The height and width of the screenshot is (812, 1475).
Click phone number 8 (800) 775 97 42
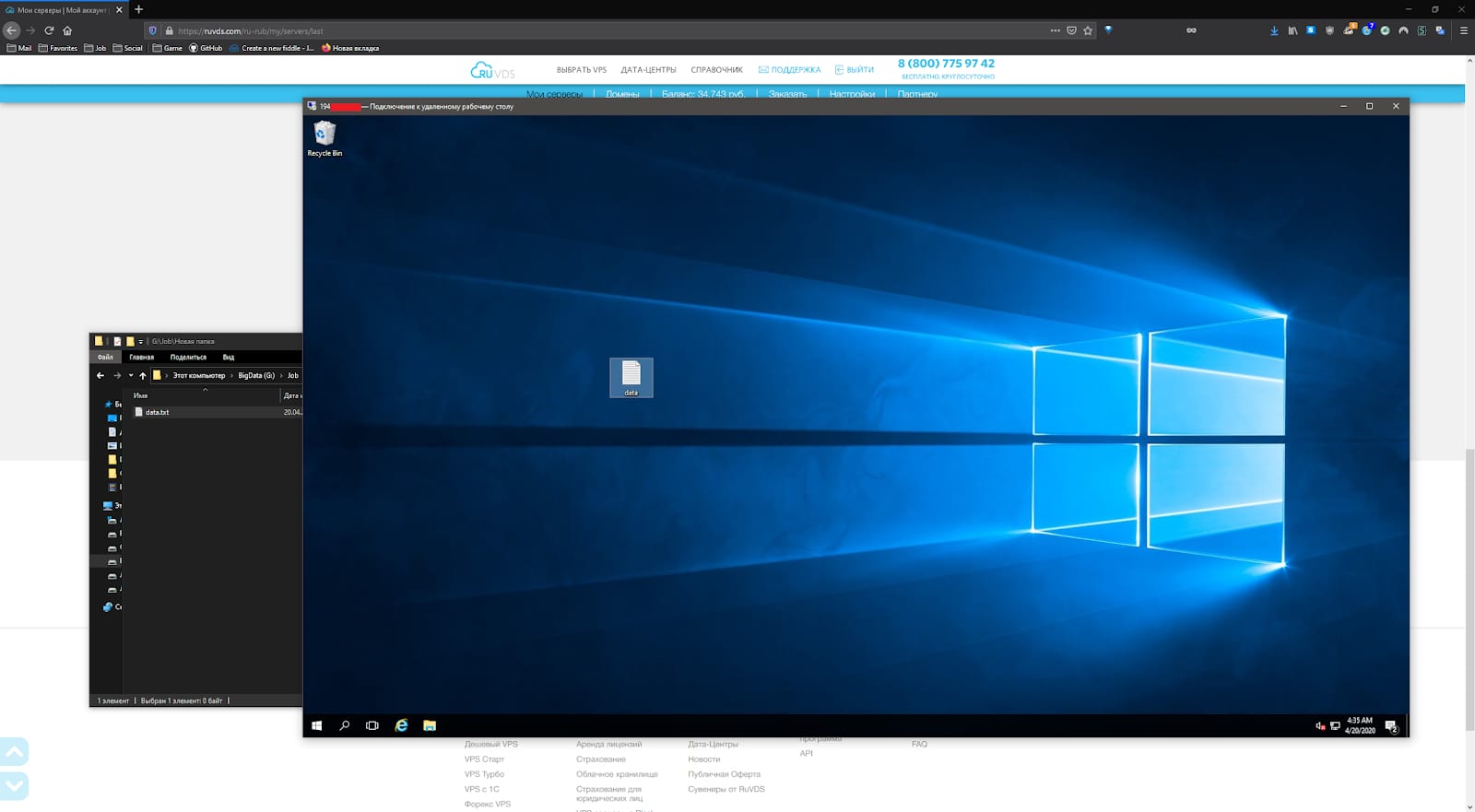click(x=946, y=64)
